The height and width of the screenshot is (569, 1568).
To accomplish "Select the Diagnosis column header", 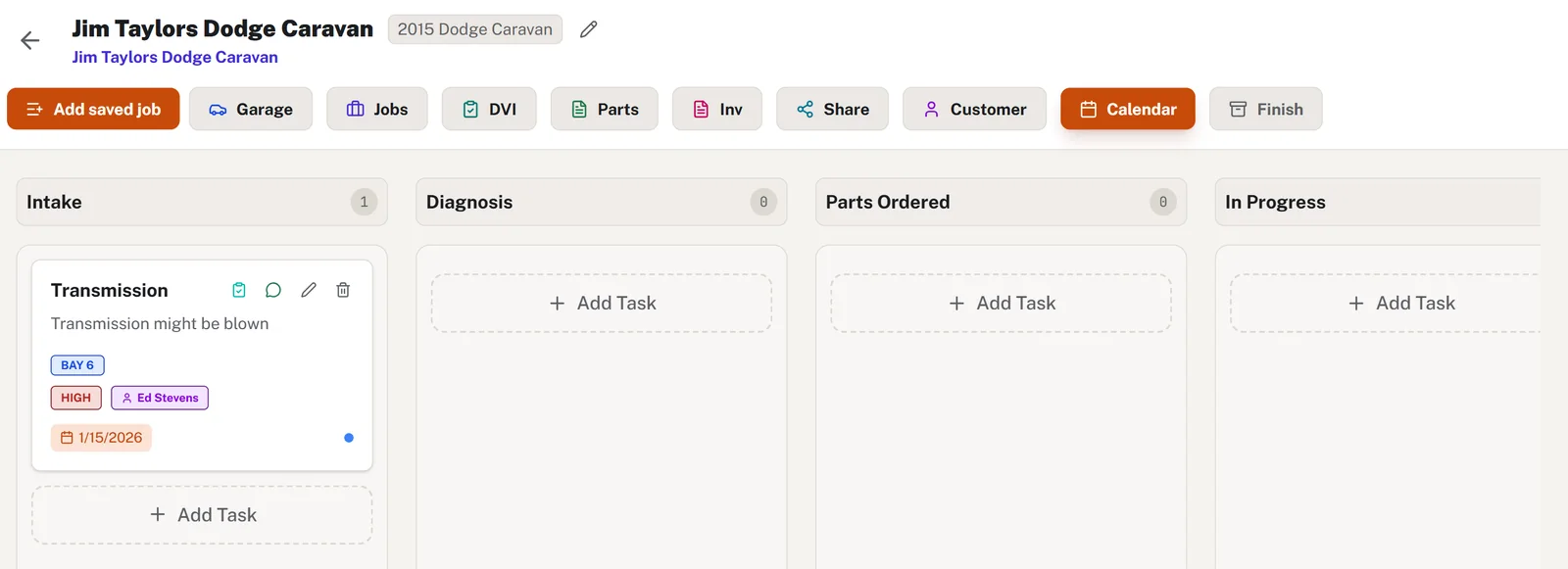I will tap(602, 202).
